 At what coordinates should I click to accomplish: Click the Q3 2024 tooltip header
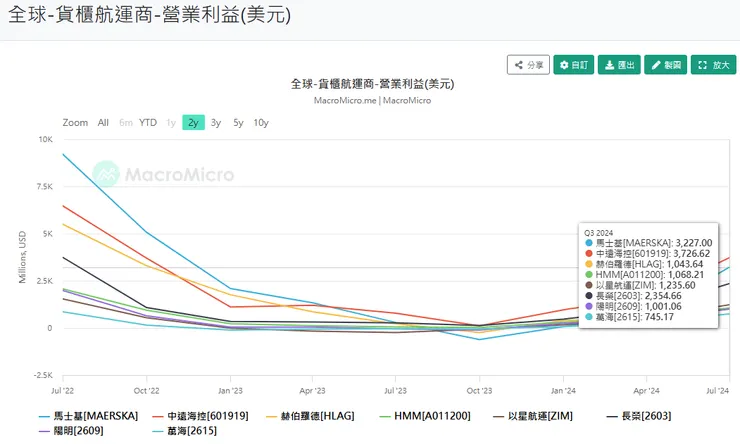[x=598, y=233]
